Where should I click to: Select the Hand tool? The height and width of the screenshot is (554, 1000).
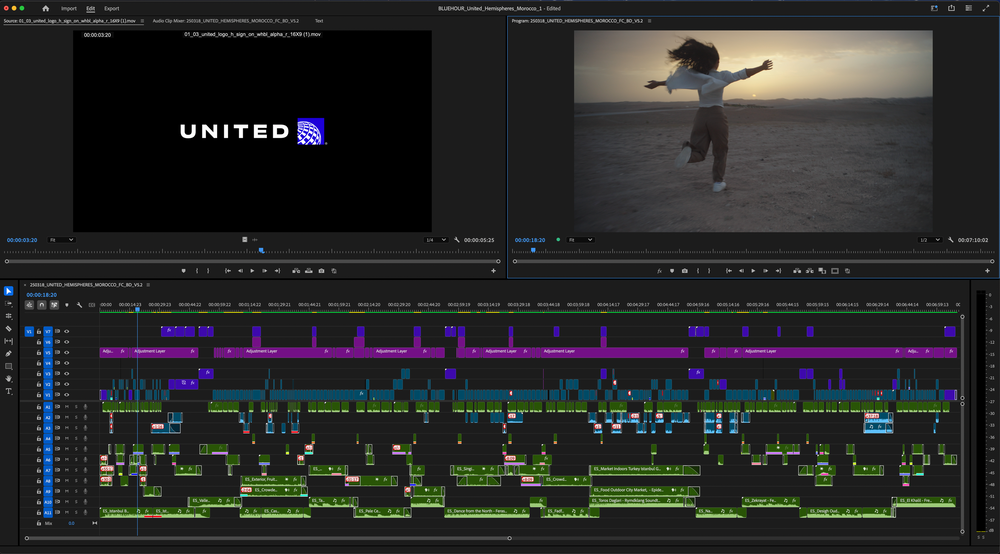click(8, 379)
